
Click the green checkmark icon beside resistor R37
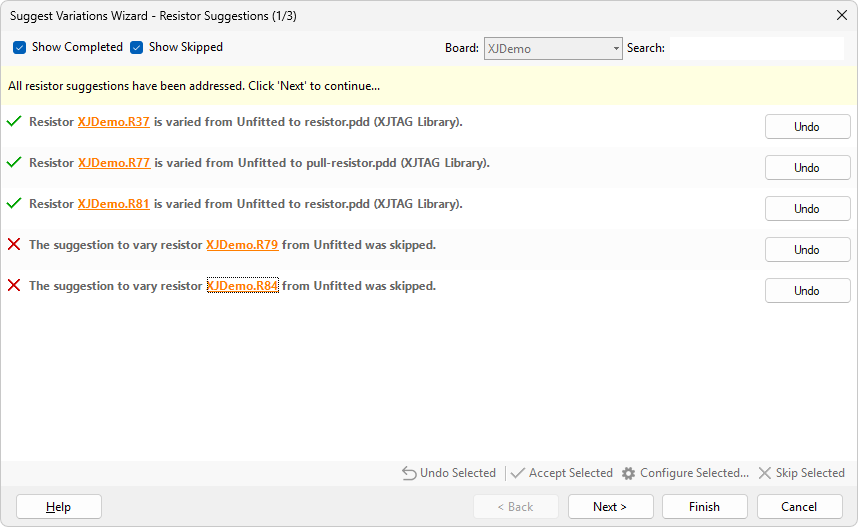(14, 122)
